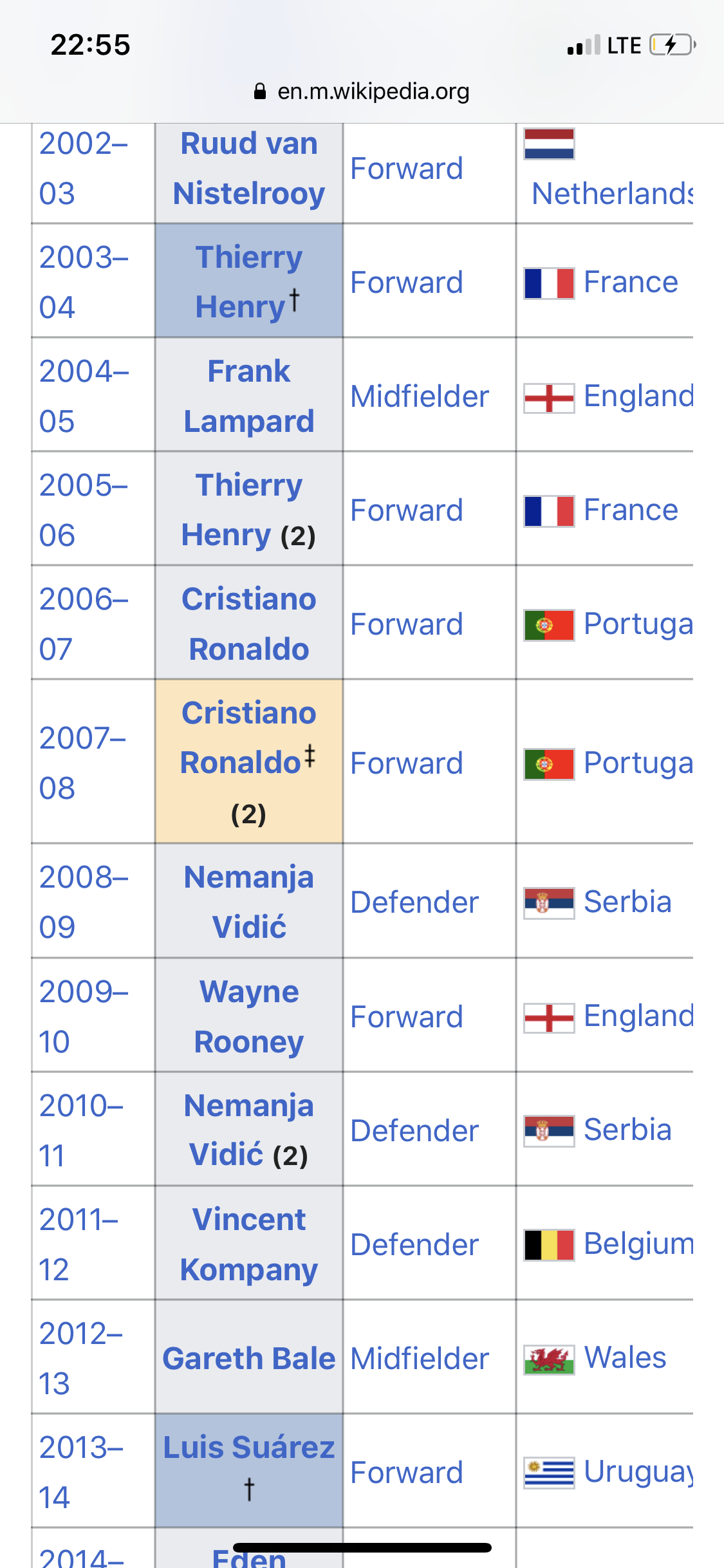Tap the Portugal flag in 2006–07 row

[x=548, y=625]
